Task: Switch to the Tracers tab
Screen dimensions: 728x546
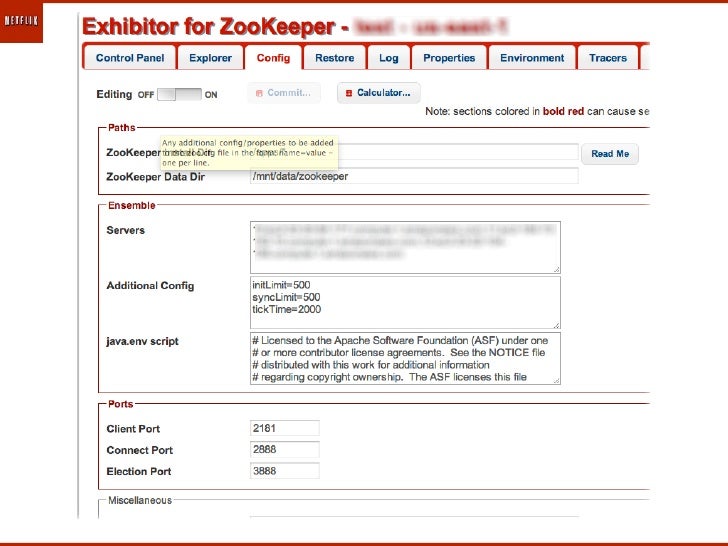Action: (x=608, y=58)
